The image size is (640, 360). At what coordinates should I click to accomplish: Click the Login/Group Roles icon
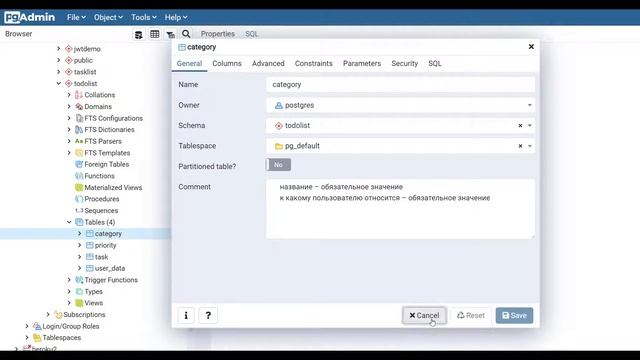pos(37,326)
